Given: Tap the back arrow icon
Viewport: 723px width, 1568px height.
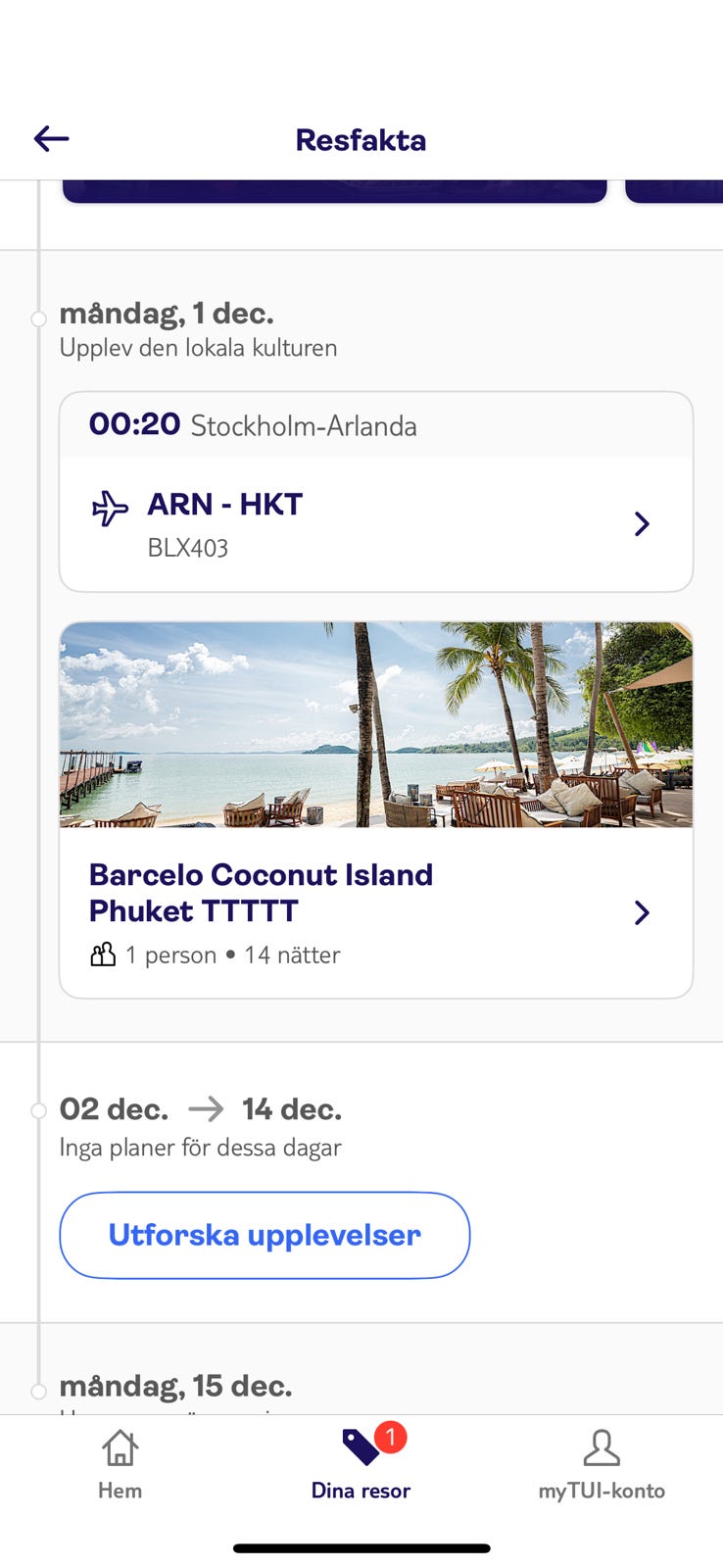Looking at the screenshot, I should [x=51, y=139].
